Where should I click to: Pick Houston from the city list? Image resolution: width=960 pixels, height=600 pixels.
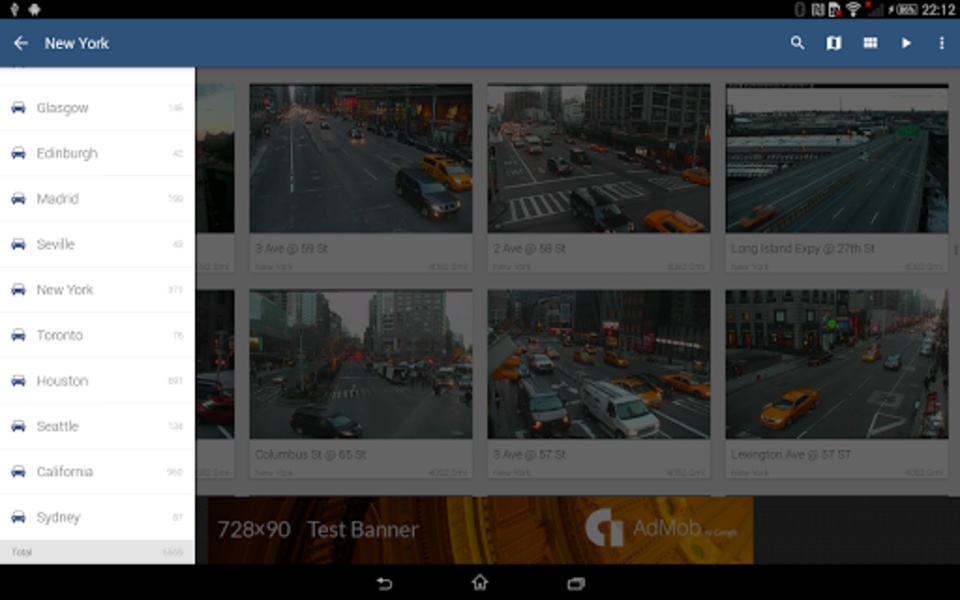coord(97,381)
